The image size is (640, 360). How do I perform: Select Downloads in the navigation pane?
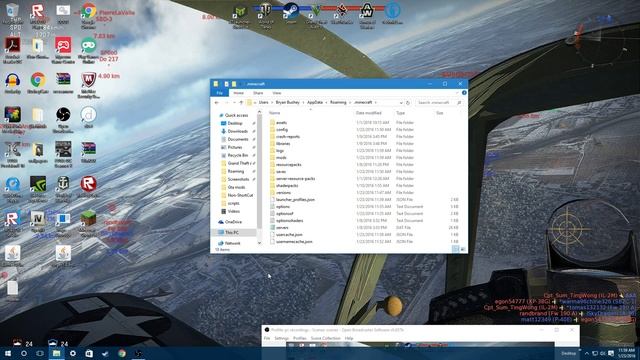click(238, 131)
